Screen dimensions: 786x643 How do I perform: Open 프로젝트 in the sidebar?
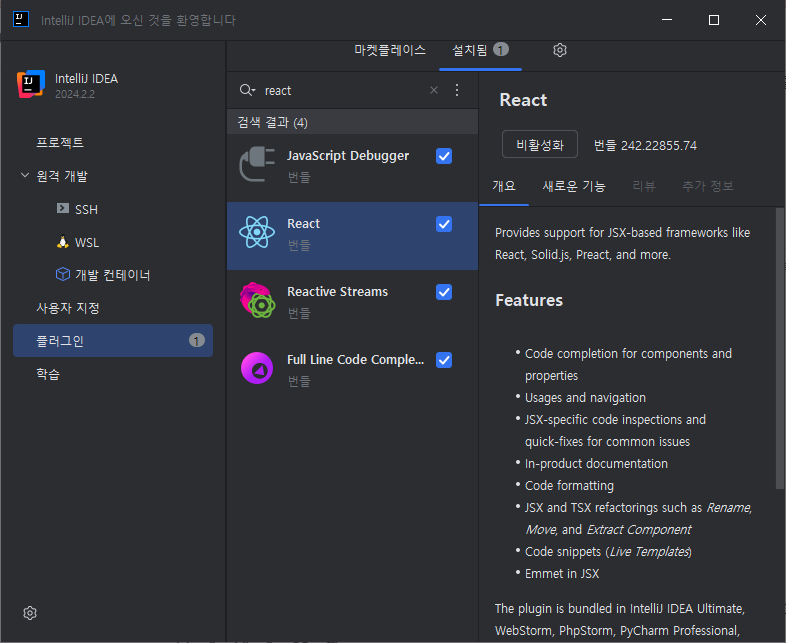coord(60,142)
